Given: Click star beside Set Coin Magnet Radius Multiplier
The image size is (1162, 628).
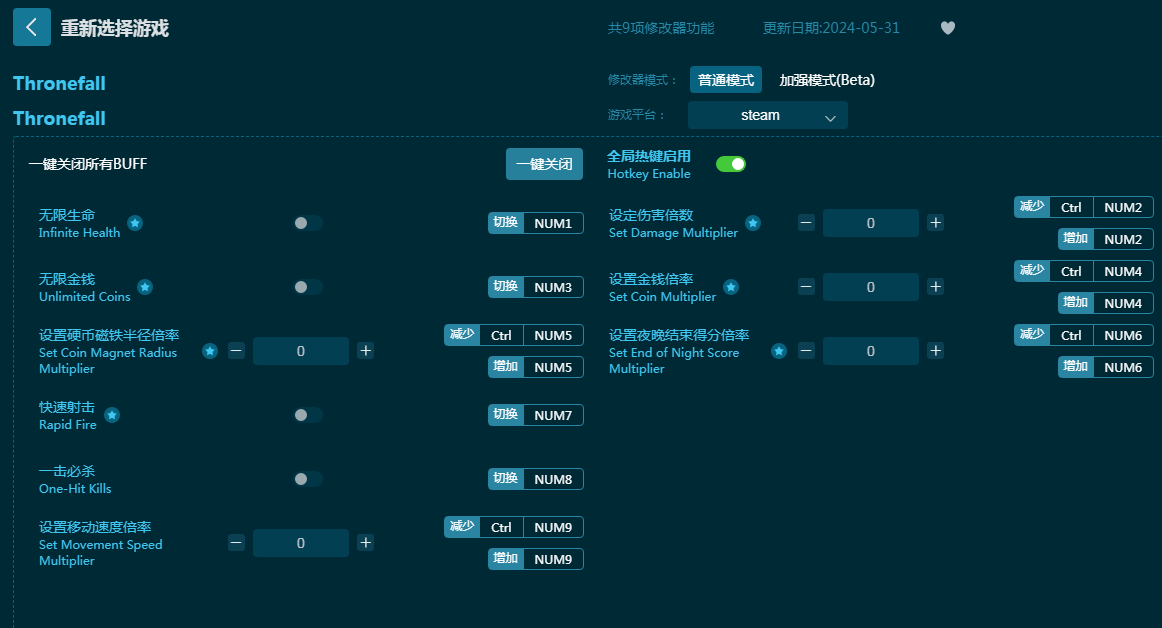Looking at the screenshot, I should (210, 351).
